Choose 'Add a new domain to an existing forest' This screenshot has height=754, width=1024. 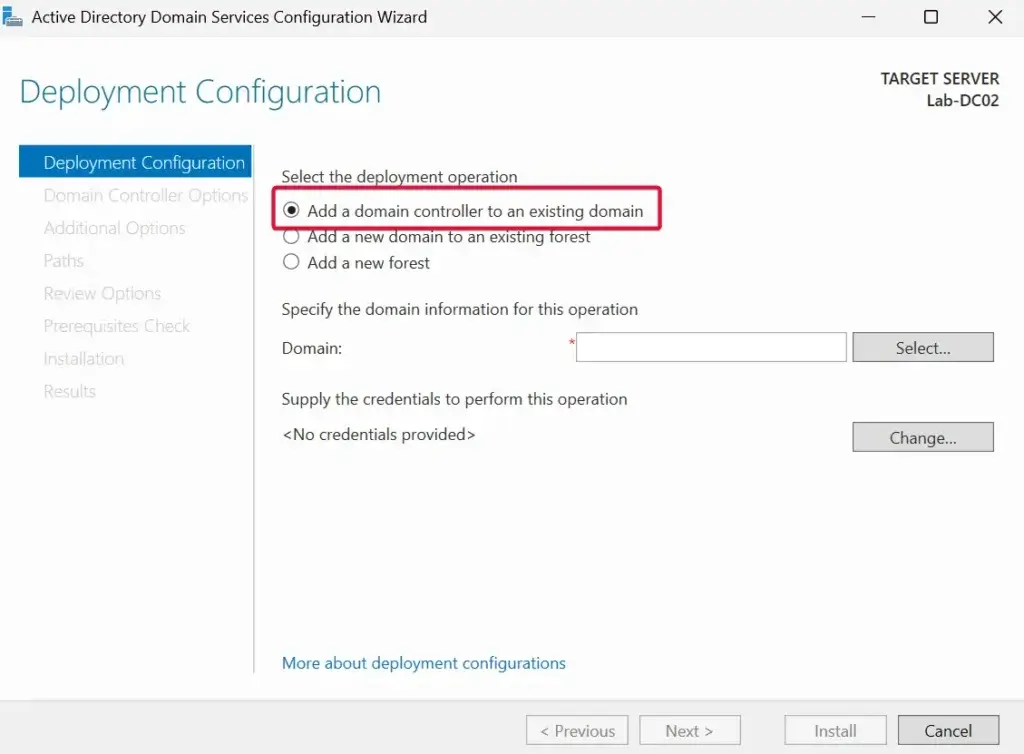[292, 237]
